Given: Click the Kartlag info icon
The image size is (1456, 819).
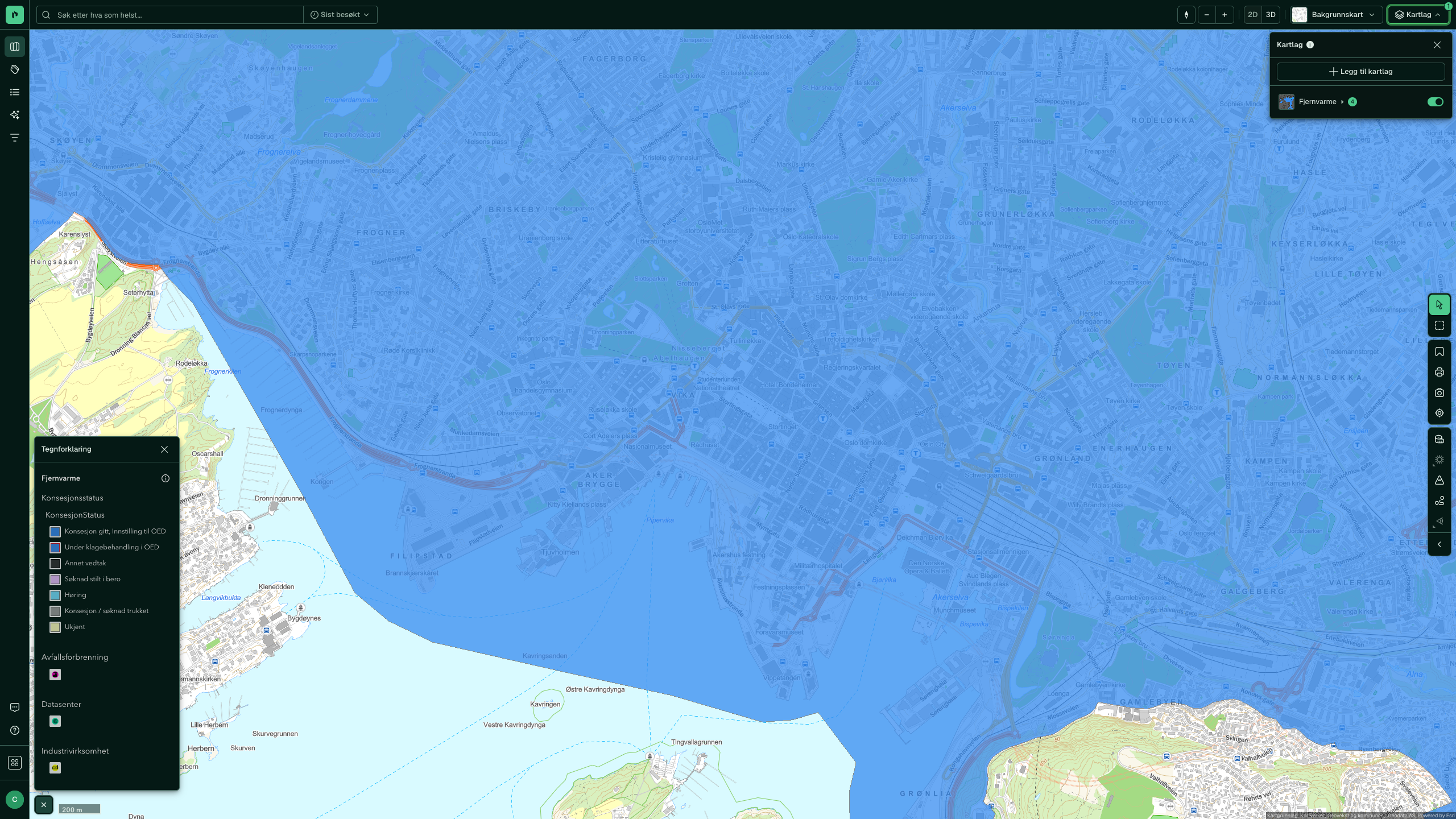Looking at the screenshot, I should pos(1310,45).
